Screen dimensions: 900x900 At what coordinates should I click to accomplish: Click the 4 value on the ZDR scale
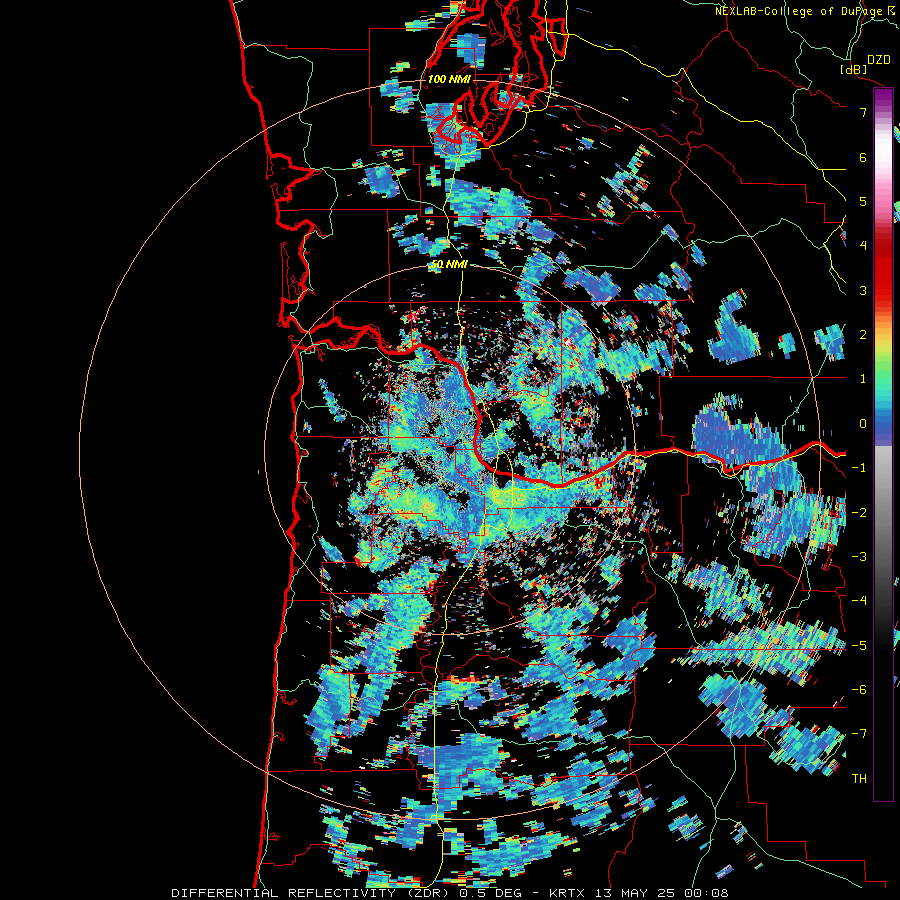863,245
